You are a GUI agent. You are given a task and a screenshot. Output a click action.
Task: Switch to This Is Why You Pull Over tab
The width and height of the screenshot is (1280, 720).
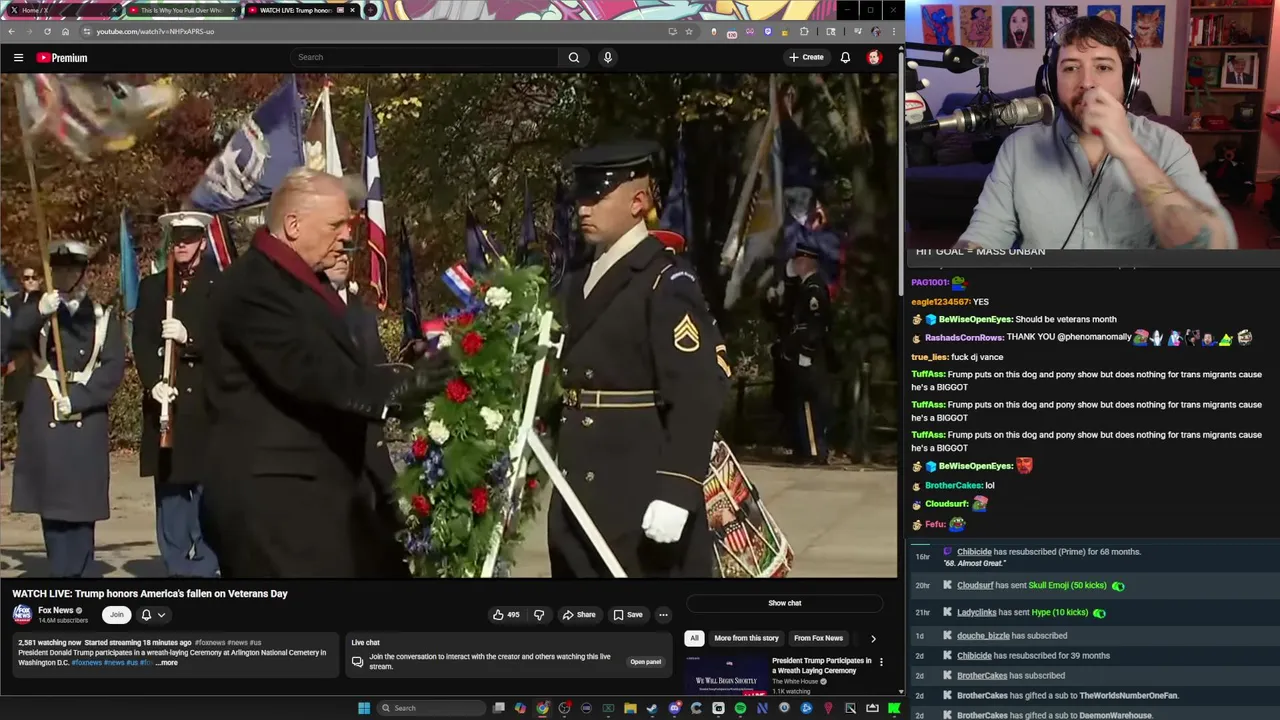[182, 10]
